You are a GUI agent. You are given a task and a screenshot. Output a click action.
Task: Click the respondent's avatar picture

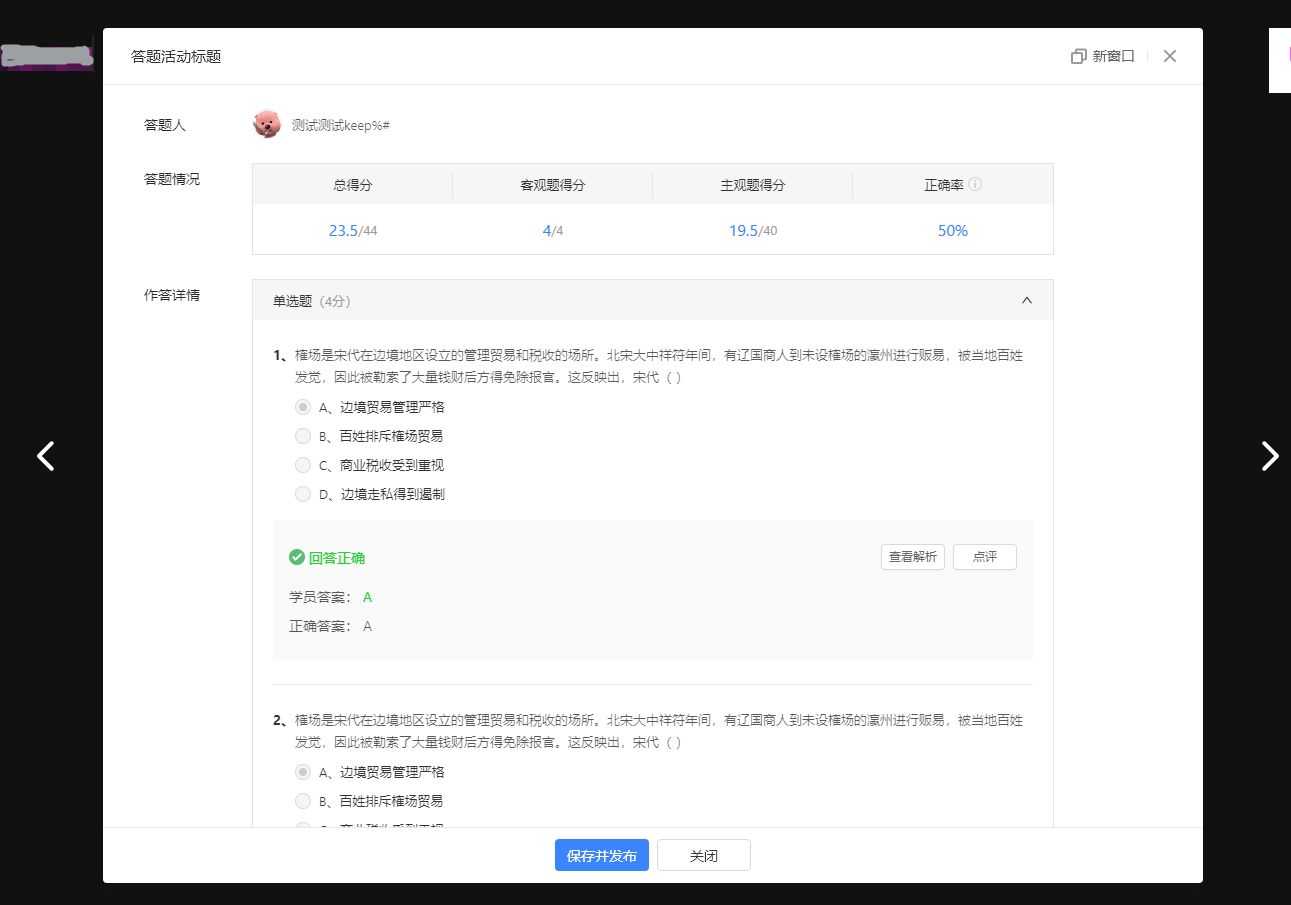coord(267,124)
